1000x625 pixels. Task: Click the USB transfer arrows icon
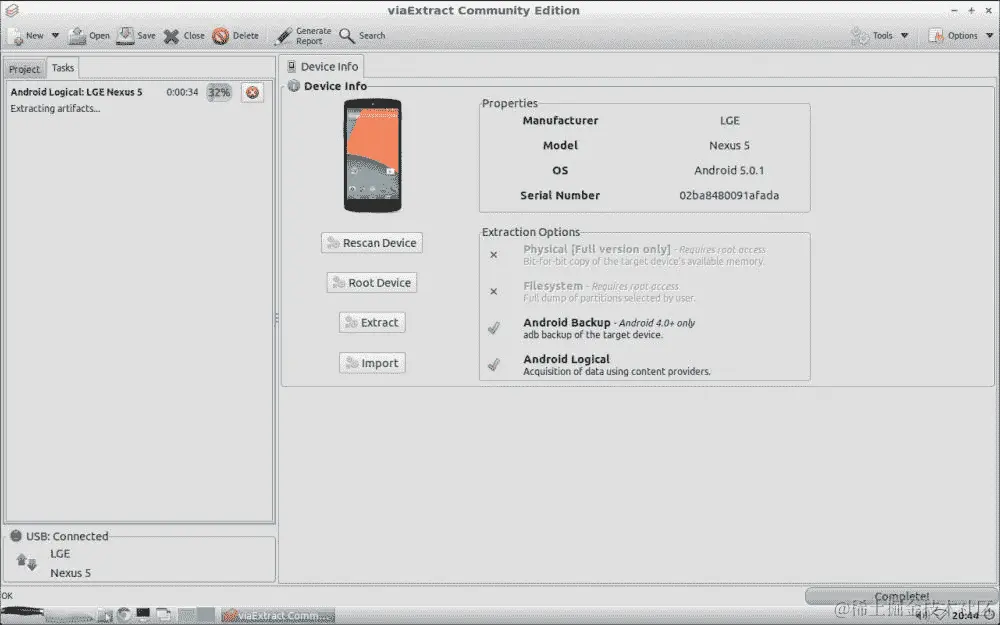27,562
